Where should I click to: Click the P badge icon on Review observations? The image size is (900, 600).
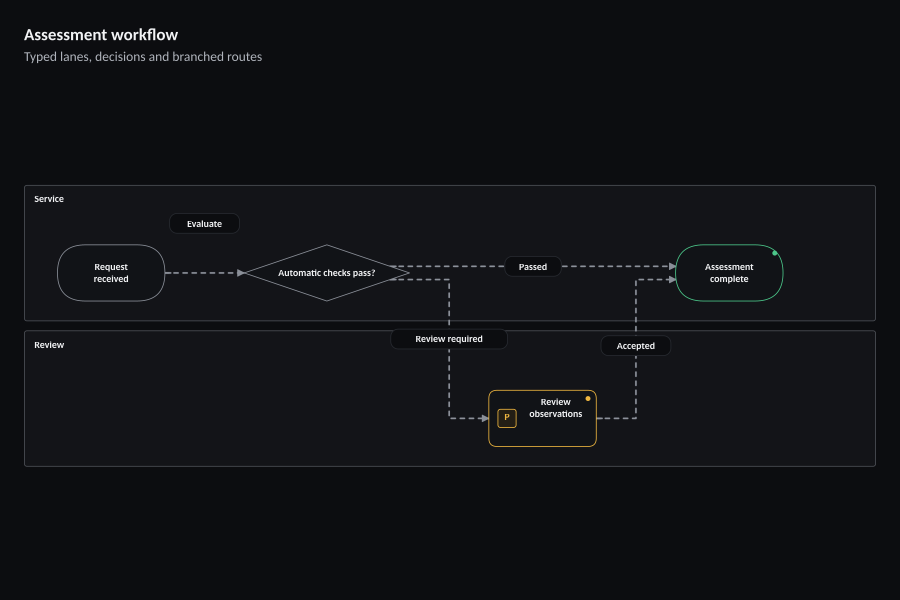point(507,418)
